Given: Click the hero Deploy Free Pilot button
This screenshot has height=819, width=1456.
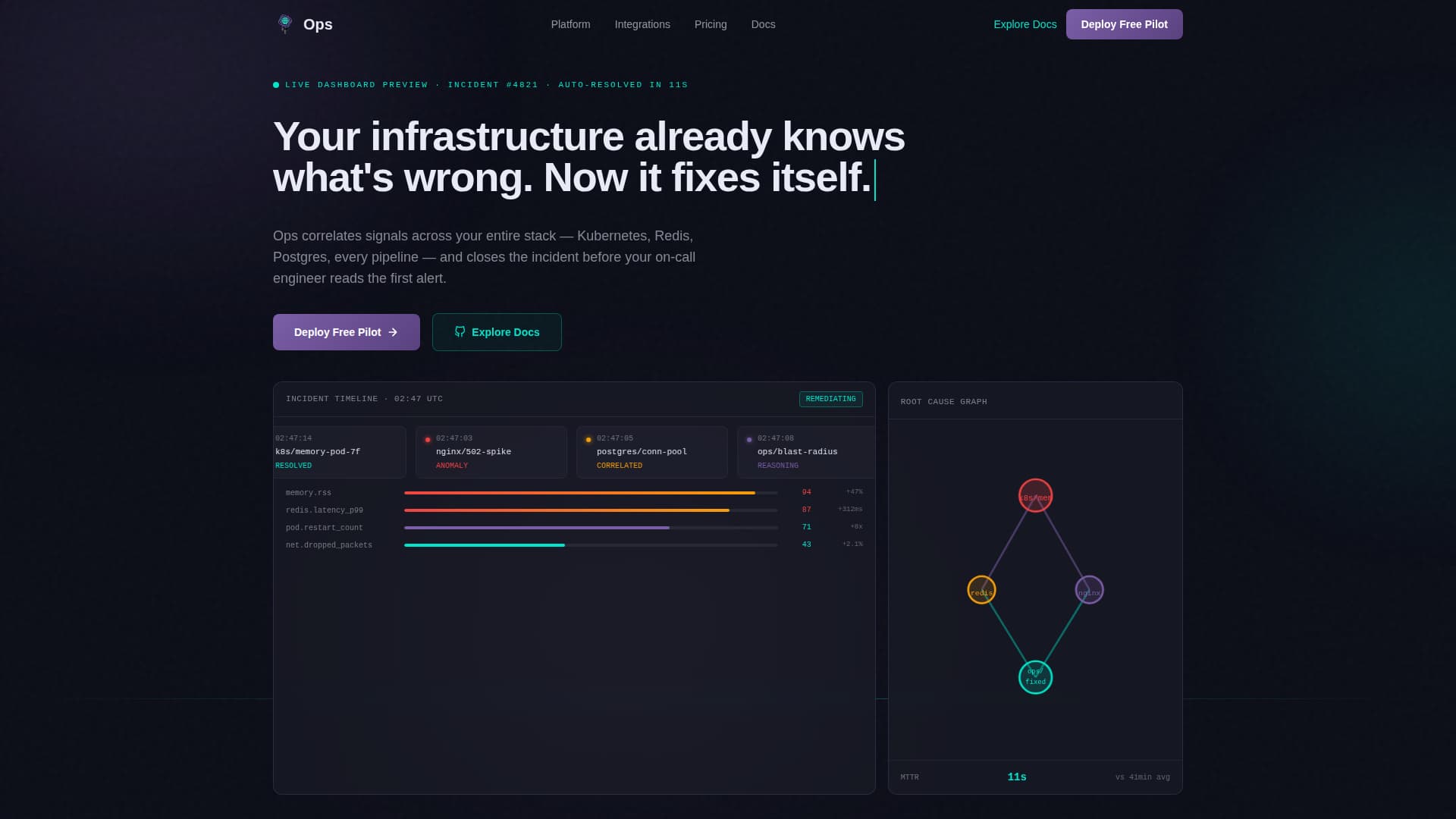Looking at the screenshot, I should pos(347,332).
